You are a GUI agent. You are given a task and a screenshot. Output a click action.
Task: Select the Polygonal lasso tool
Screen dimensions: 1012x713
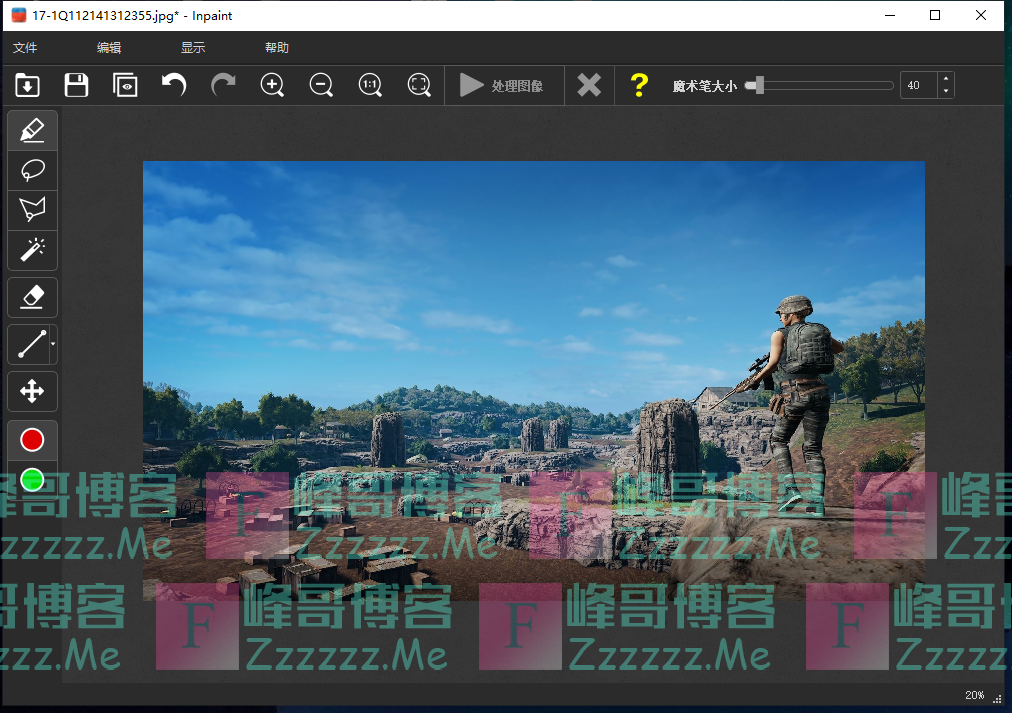point(32,209)
